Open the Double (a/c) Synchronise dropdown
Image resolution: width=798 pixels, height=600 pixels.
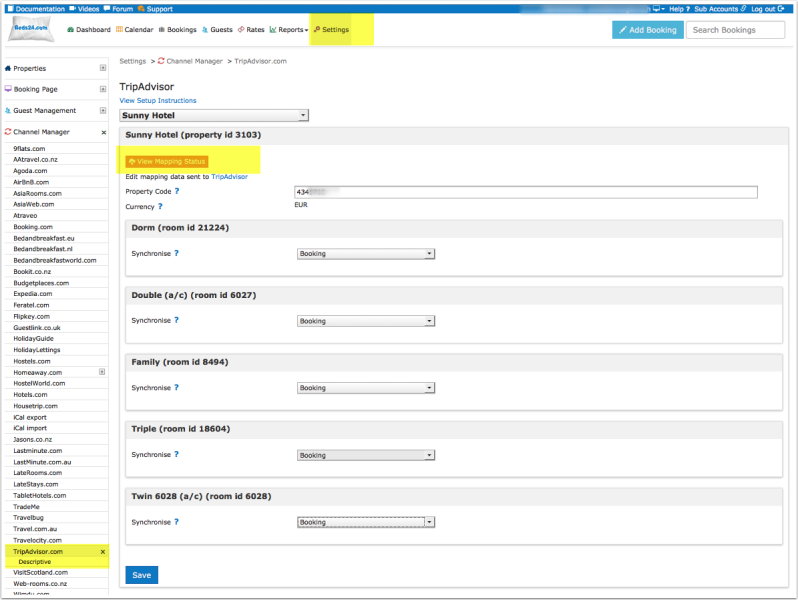[366, 321]
